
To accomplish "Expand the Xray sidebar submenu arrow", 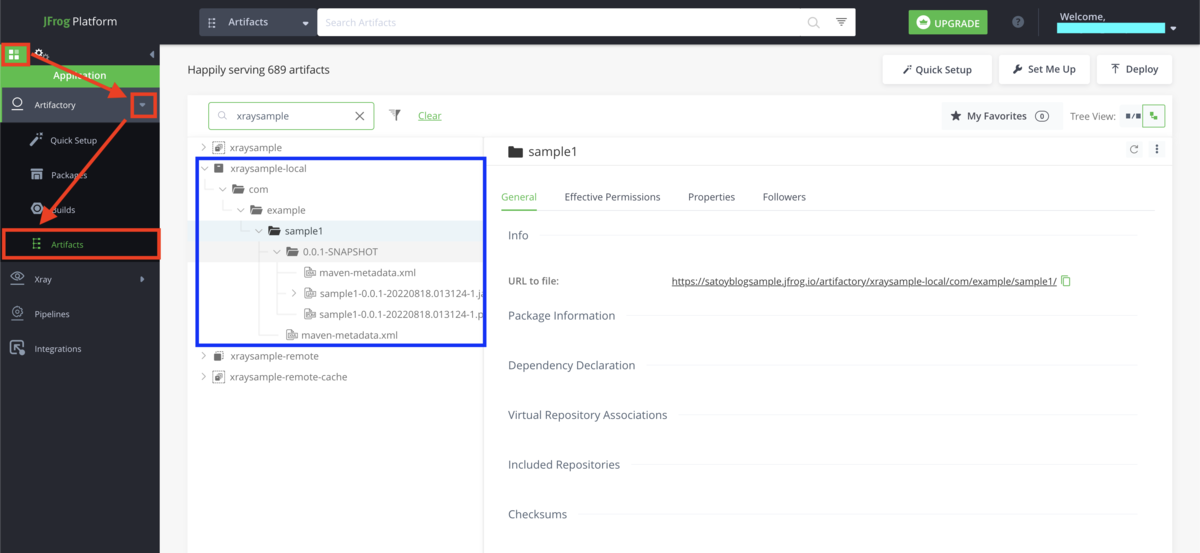I will (x=143, y=279).
